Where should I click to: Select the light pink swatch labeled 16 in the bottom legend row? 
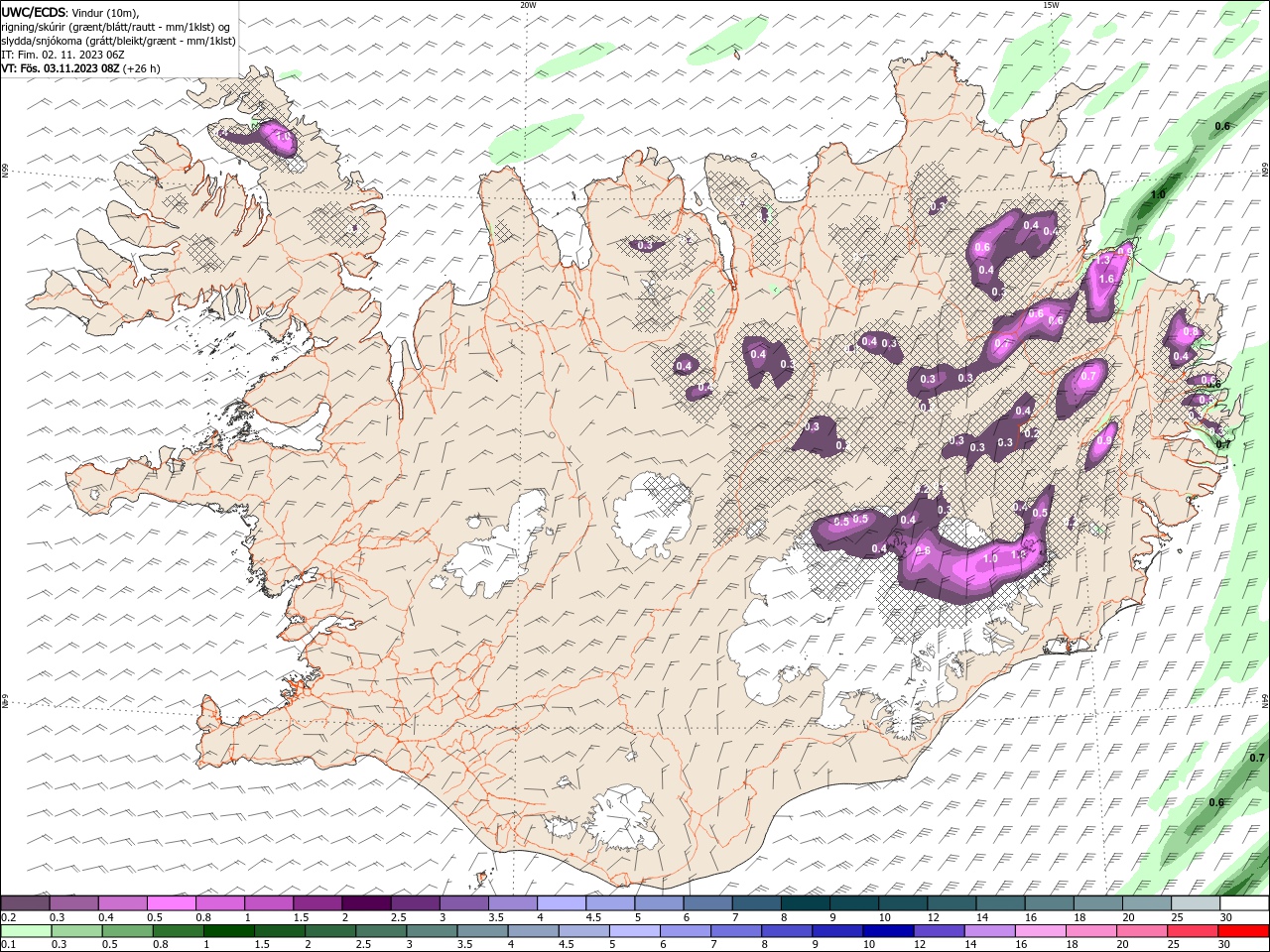point(1039,931)
